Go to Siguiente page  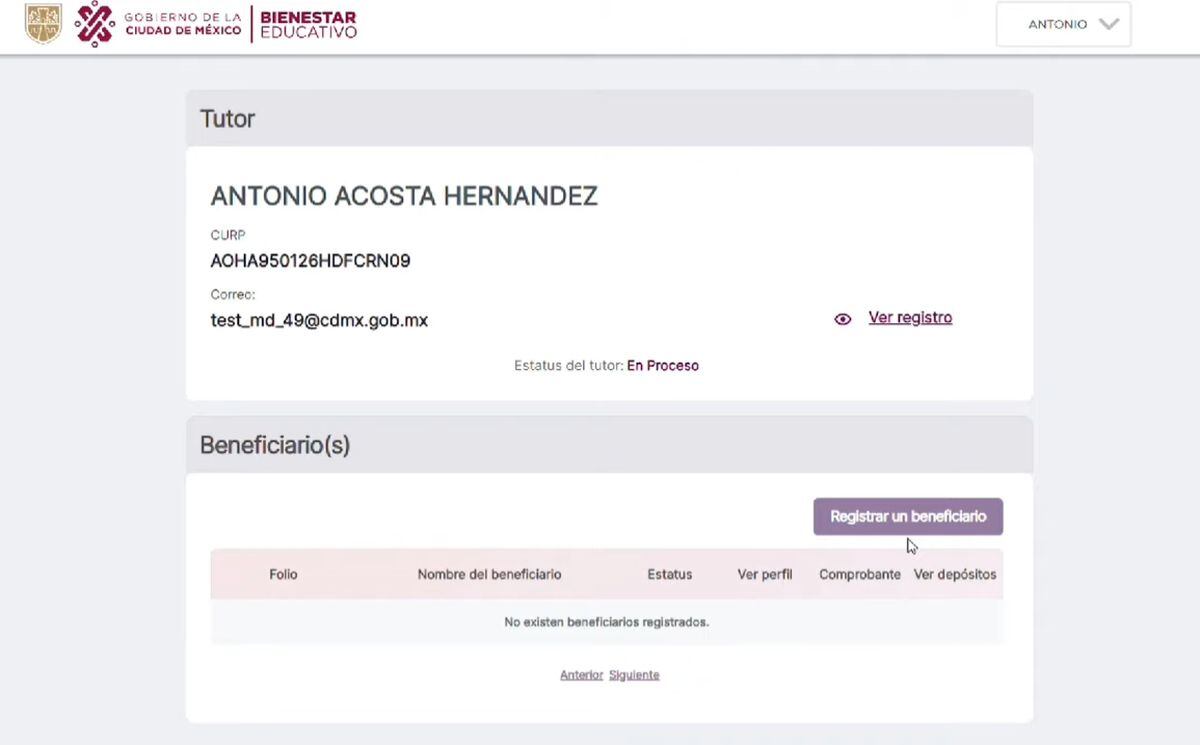click(634, 674)
